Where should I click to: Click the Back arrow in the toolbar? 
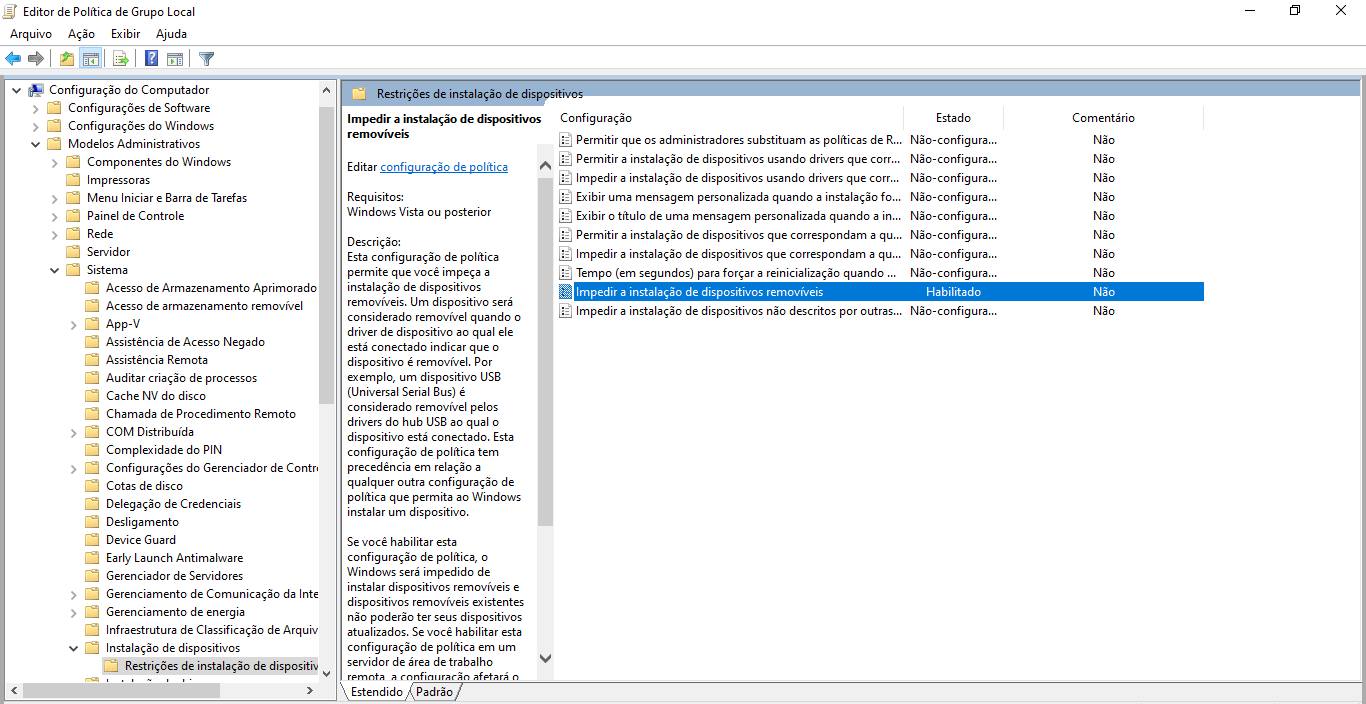coord(13,58)
